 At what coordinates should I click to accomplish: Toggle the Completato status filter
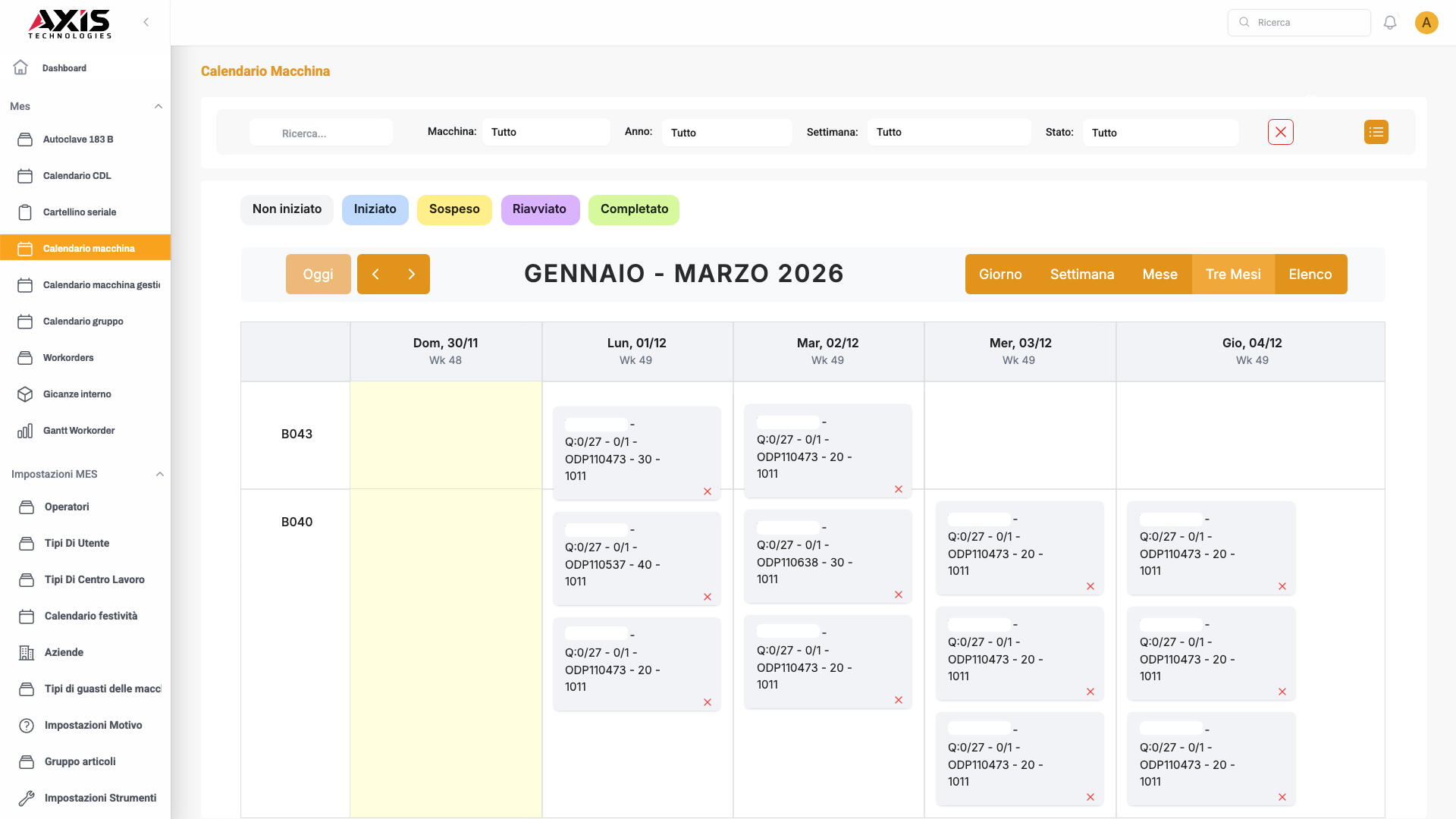(x=634, y=209)
